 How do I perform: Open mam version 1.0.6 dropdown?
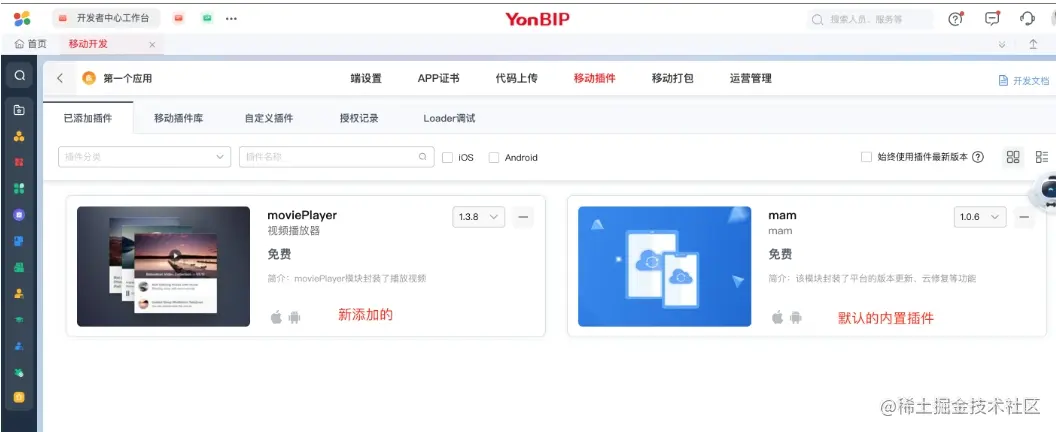tap(980, 217)
